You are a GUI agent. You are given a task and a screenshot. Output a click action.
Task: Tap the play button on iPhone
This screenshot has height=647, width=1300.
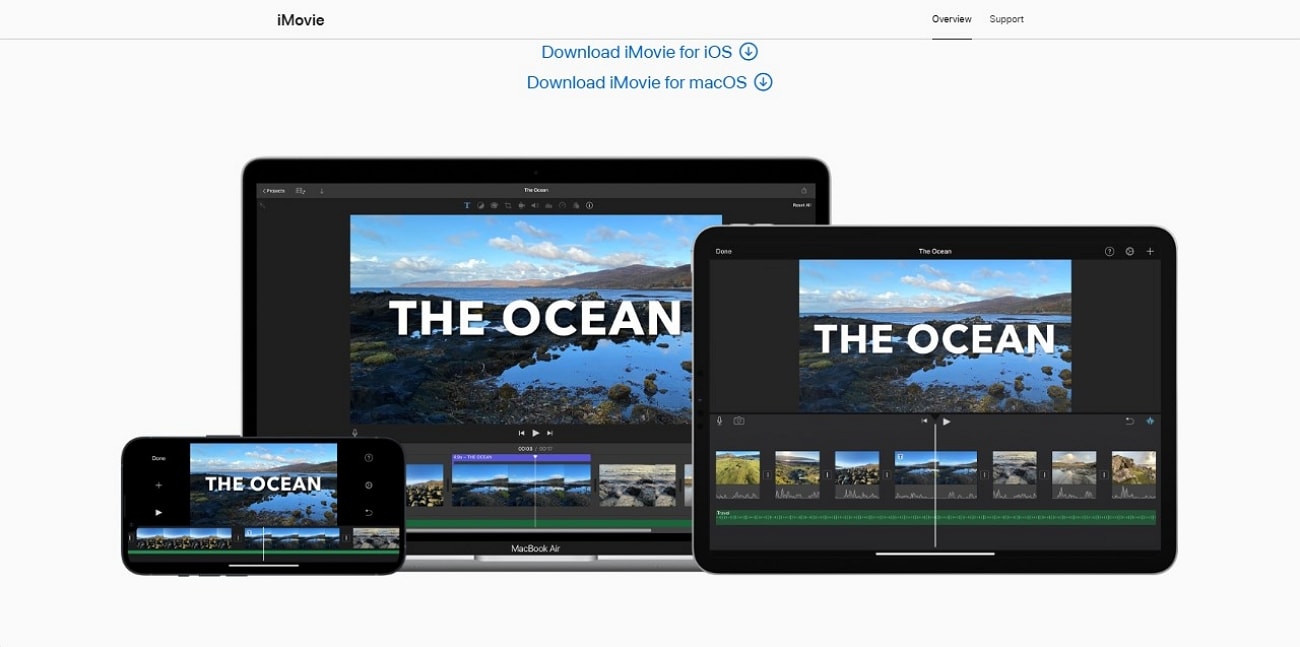(x=158, y=512)
